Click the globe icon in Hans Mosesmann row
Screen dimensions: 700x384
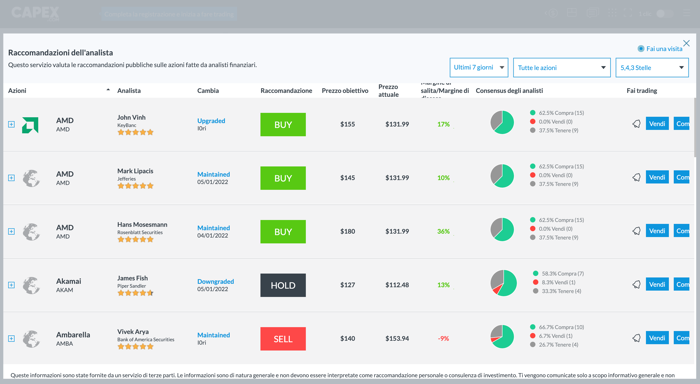(x=31, y=232)
